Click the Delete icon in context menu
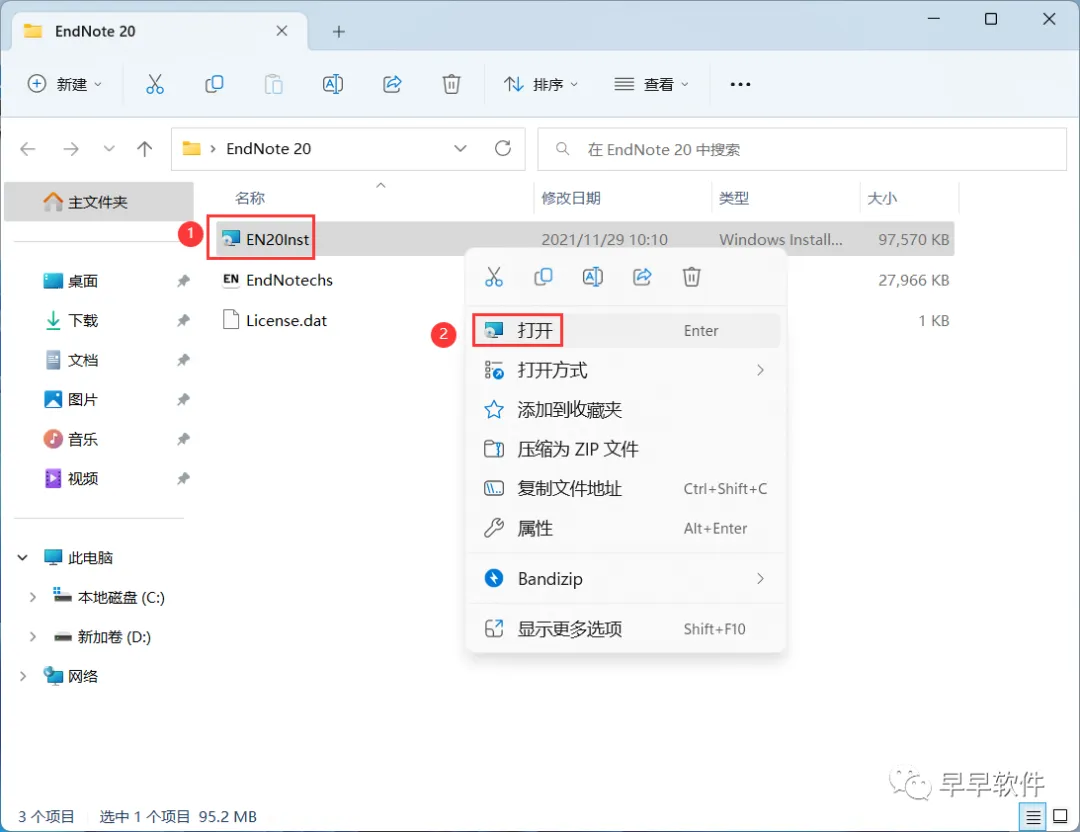The image size is (1080, 832). pyautogui.click(x=692, y=277)
